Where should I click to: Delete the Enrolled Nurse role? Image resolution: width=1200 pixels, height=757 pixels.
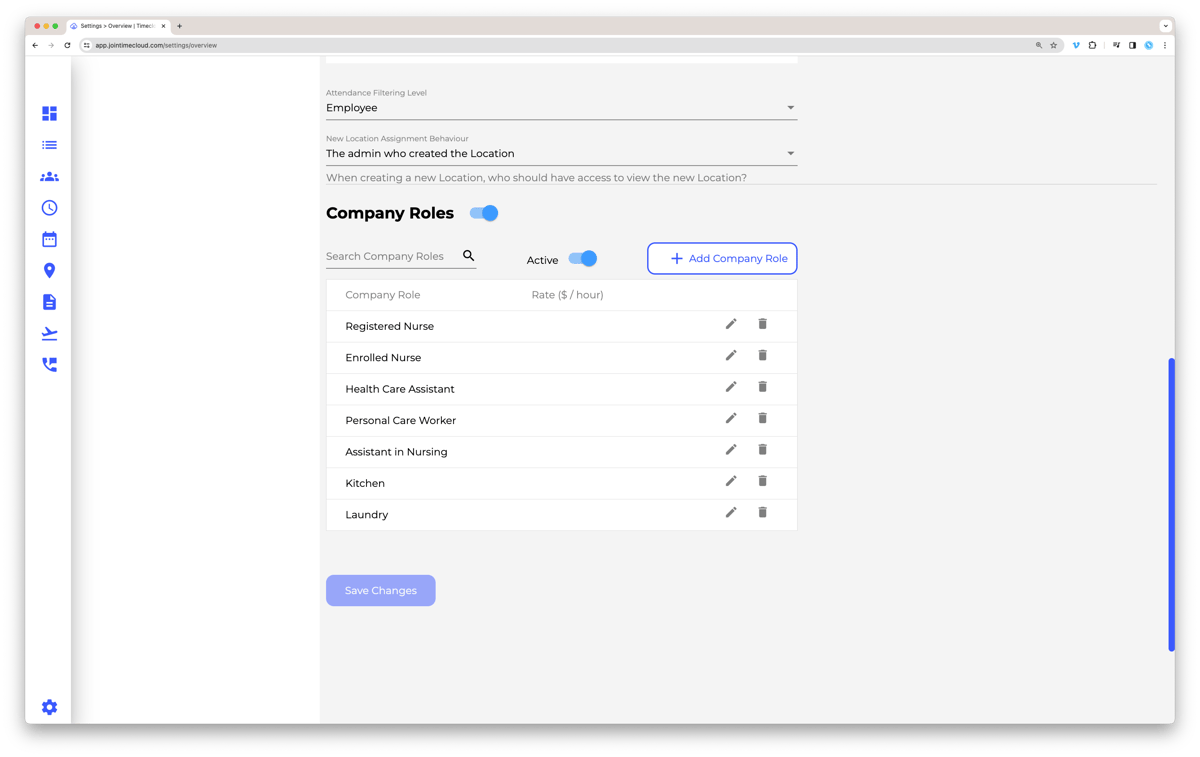click(762, 355)
